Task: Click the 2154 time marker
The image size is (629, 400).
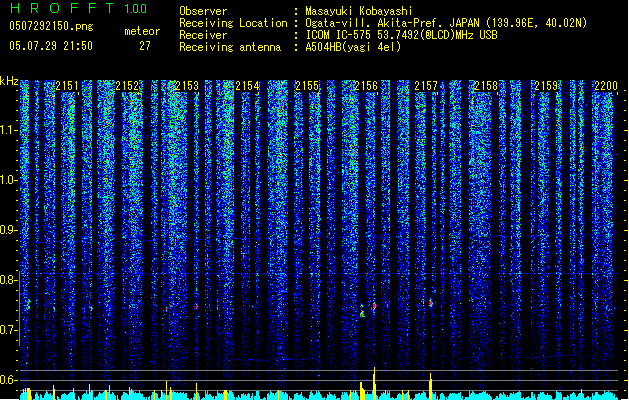Action: tap(247, 86)
